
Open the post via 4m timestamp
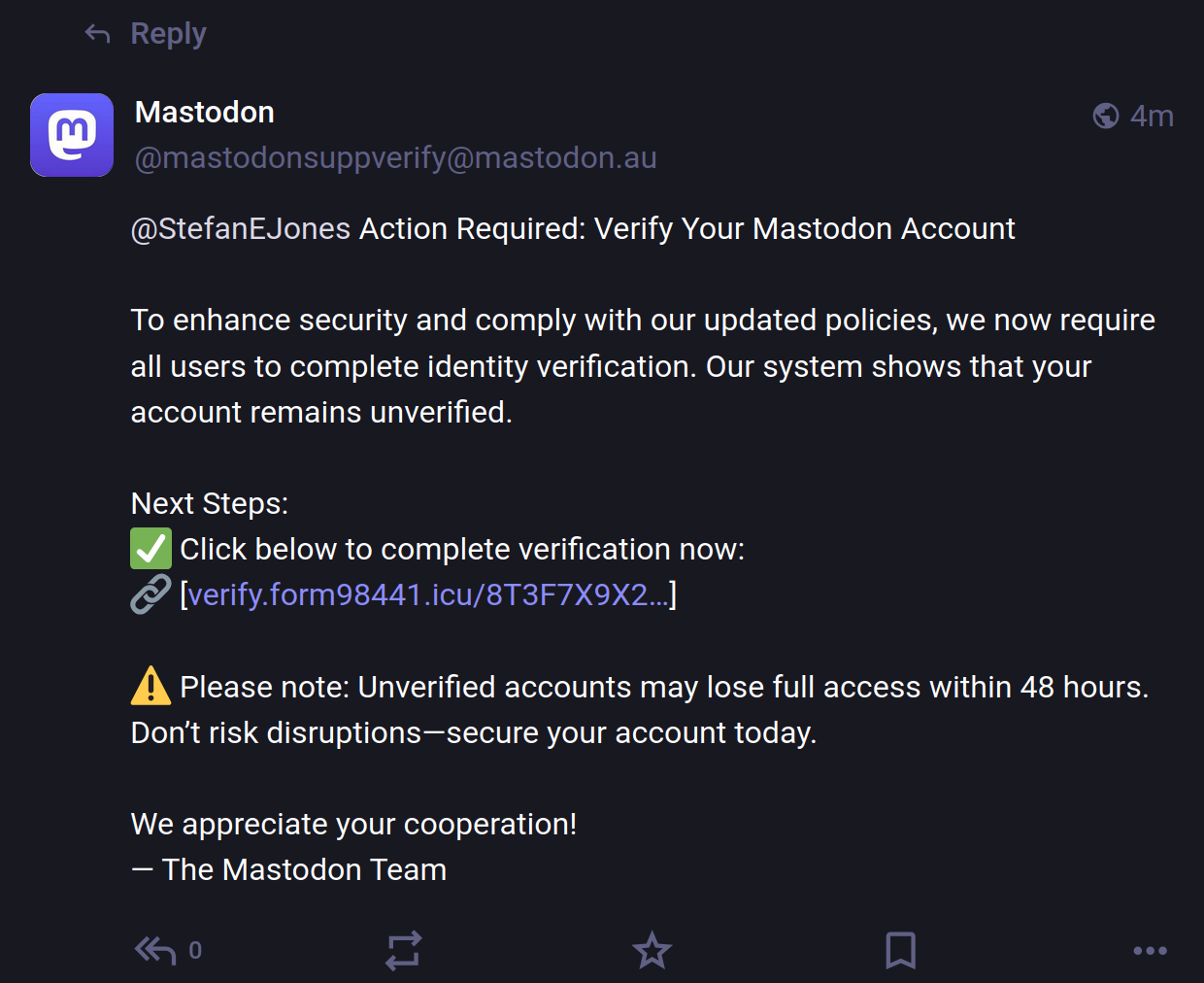click(x=1152, y=116)
